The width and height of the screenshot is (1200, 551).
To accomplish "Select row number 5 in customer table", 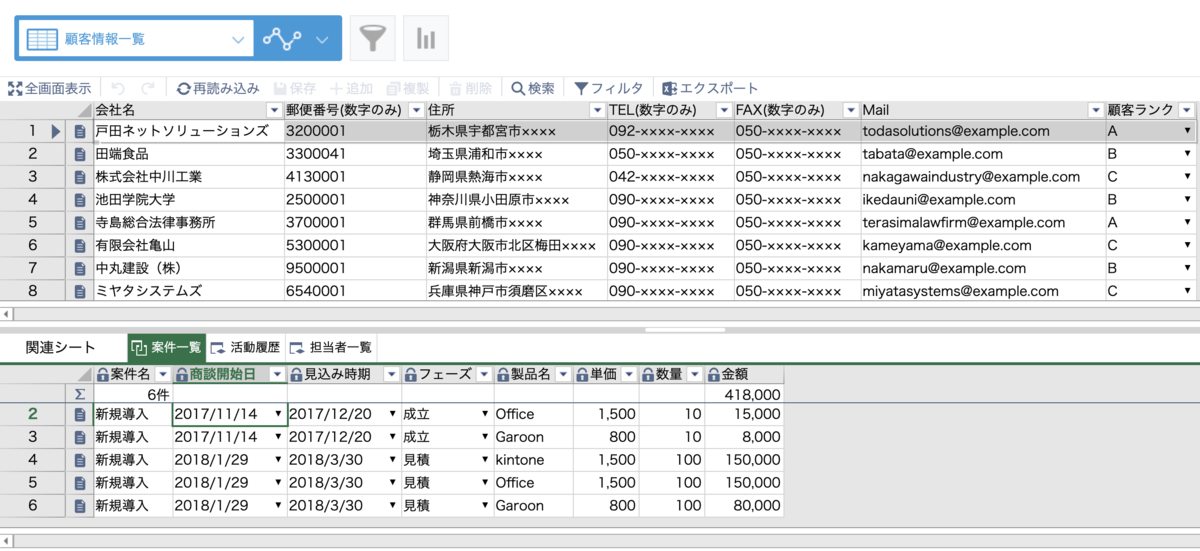I will (x=33, y=222).
